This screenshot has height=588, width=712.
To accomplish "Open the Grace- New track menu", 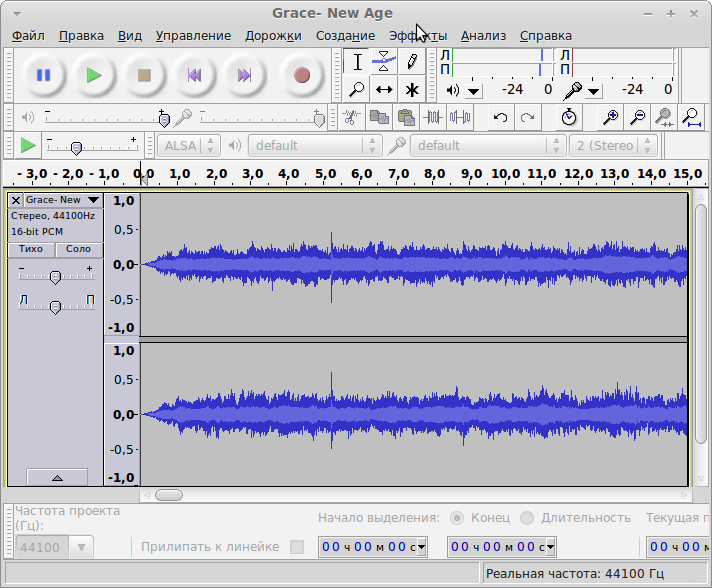I will point(63,200).
